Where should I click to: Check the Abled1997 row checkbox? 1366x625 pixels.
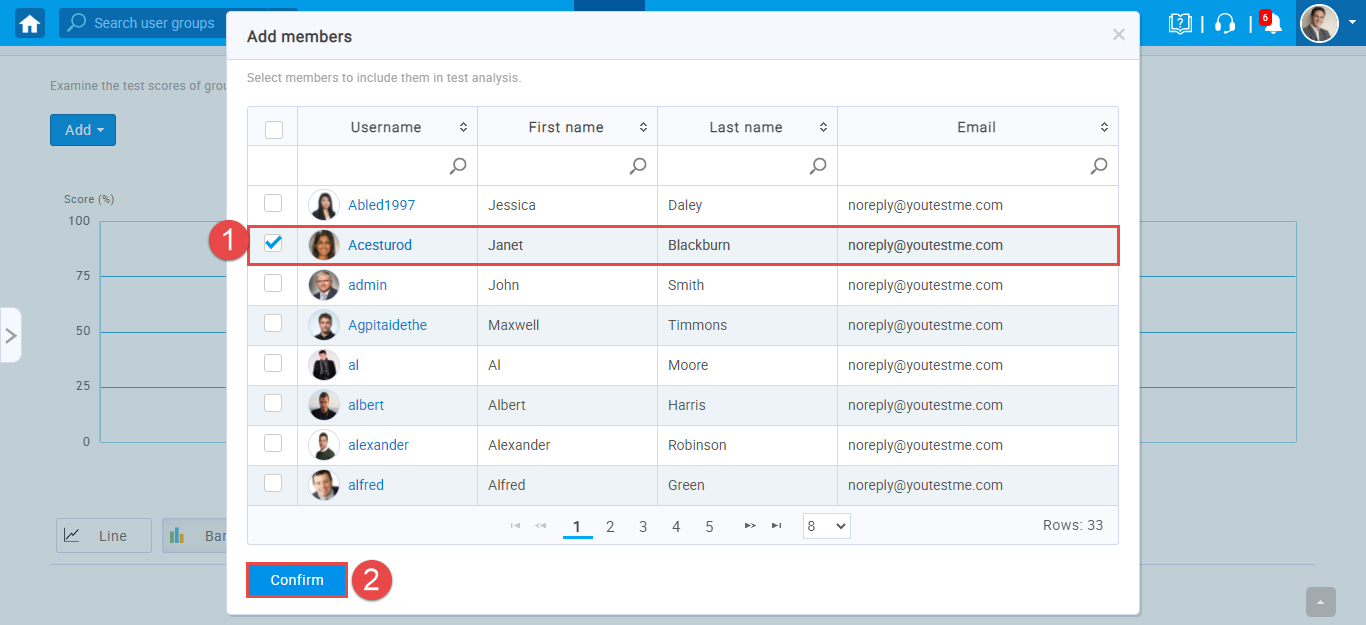click(273, 204)
